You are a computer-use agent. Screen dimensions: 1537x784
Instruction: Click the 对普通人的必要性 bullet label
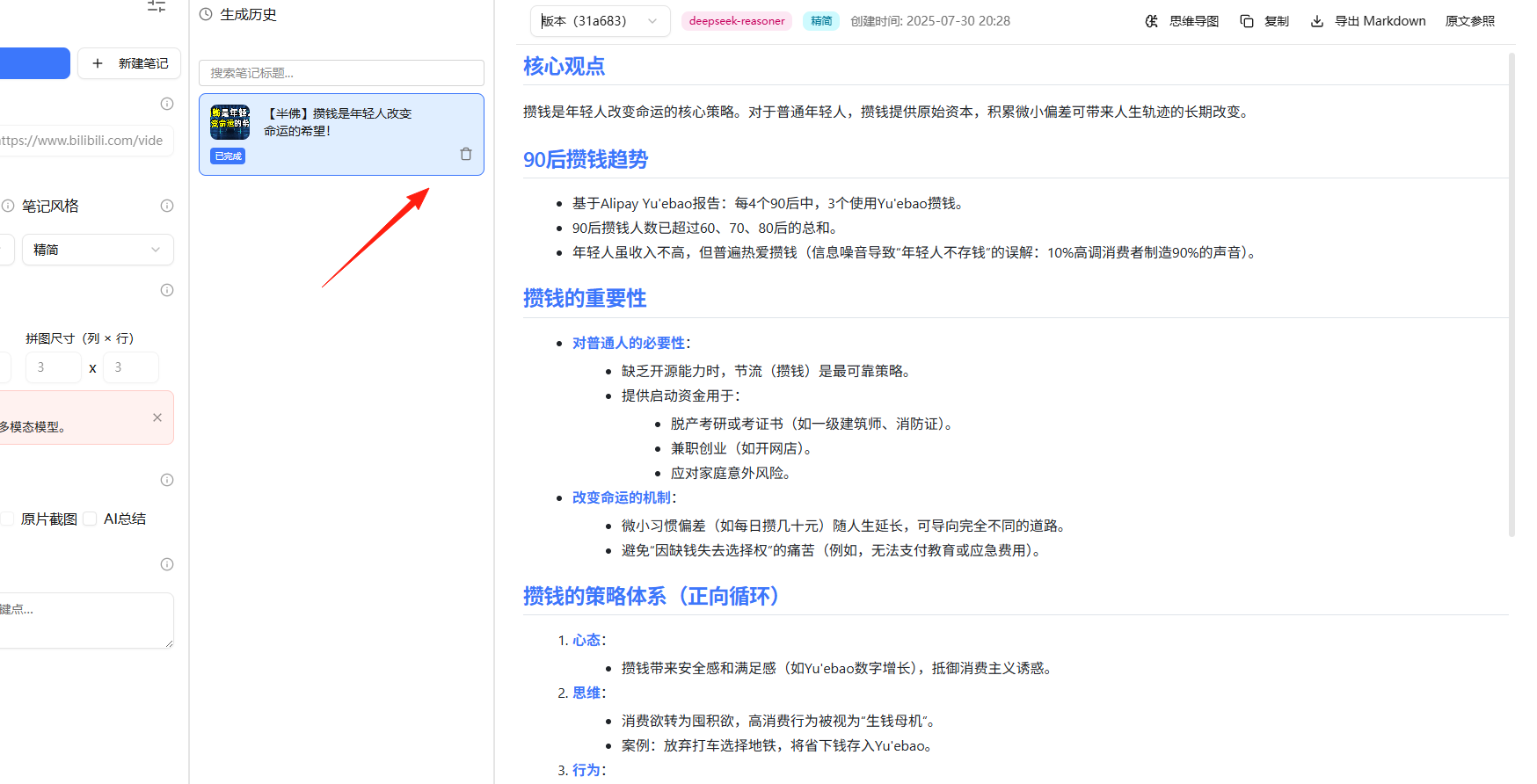click(x=629, y=343)
